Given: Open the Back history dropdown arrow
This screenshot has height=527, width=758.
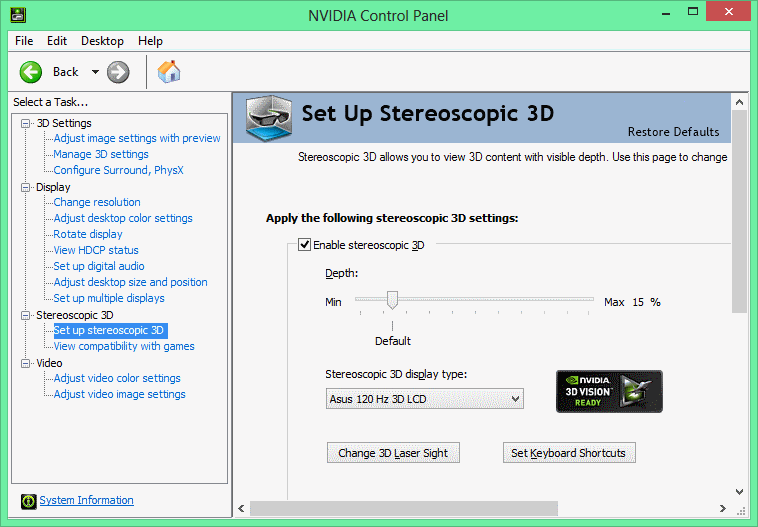Looking at the screenshot, I should (x=95, y=72).
